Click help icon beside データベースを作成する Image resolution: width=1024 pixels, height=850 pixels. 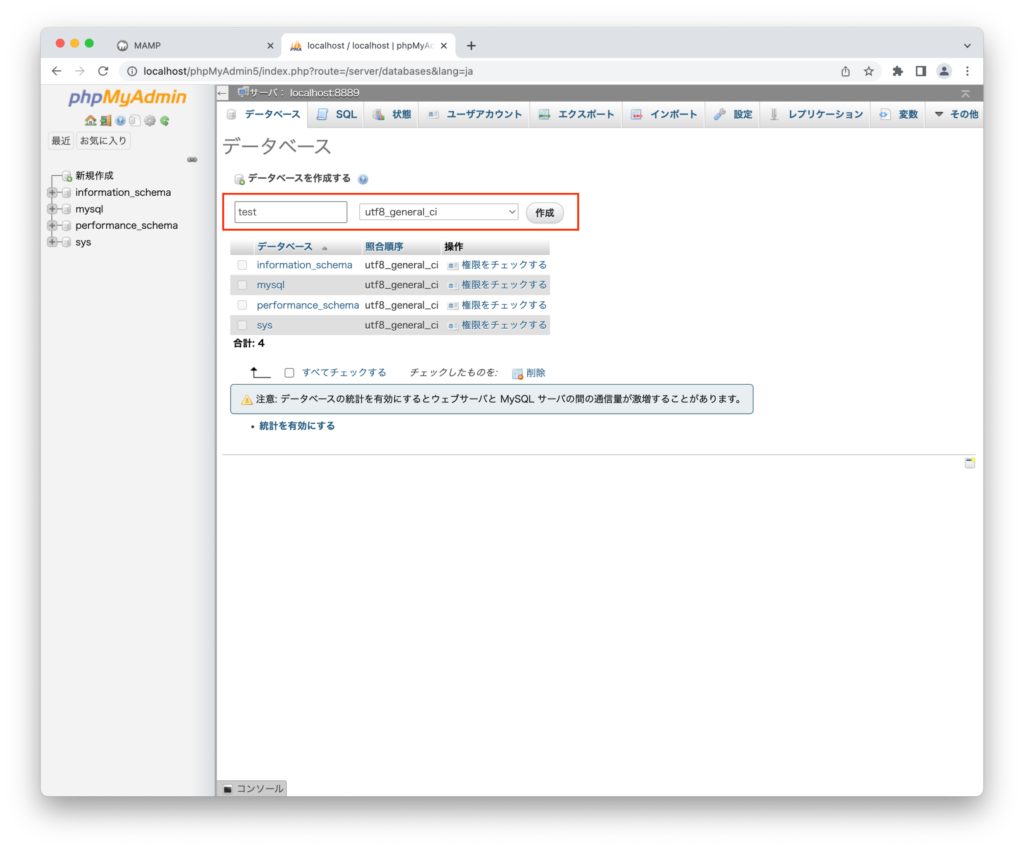click(x=363, y=179)
